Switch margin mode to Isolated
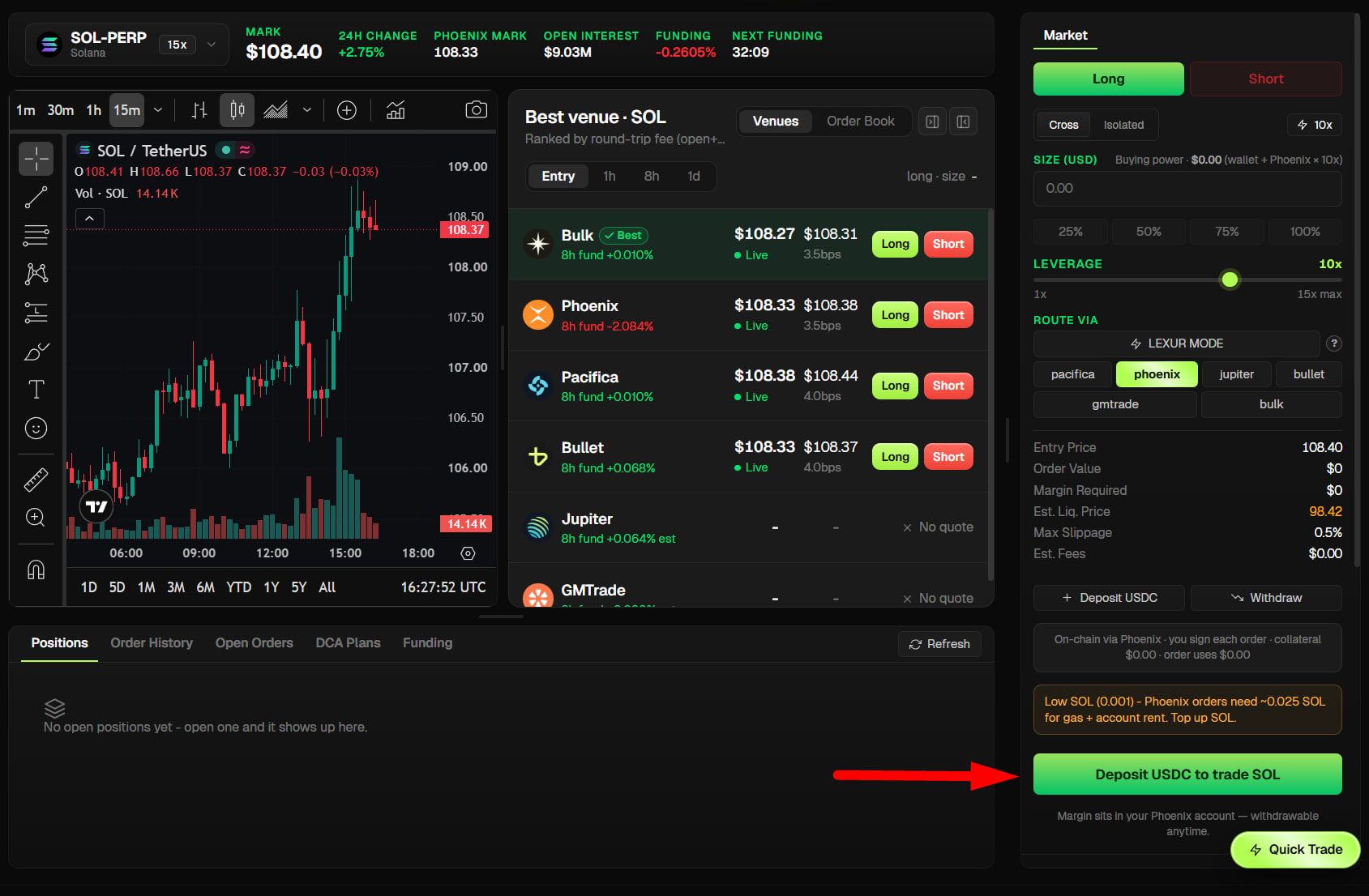1369x896 pixels. 1123,125
